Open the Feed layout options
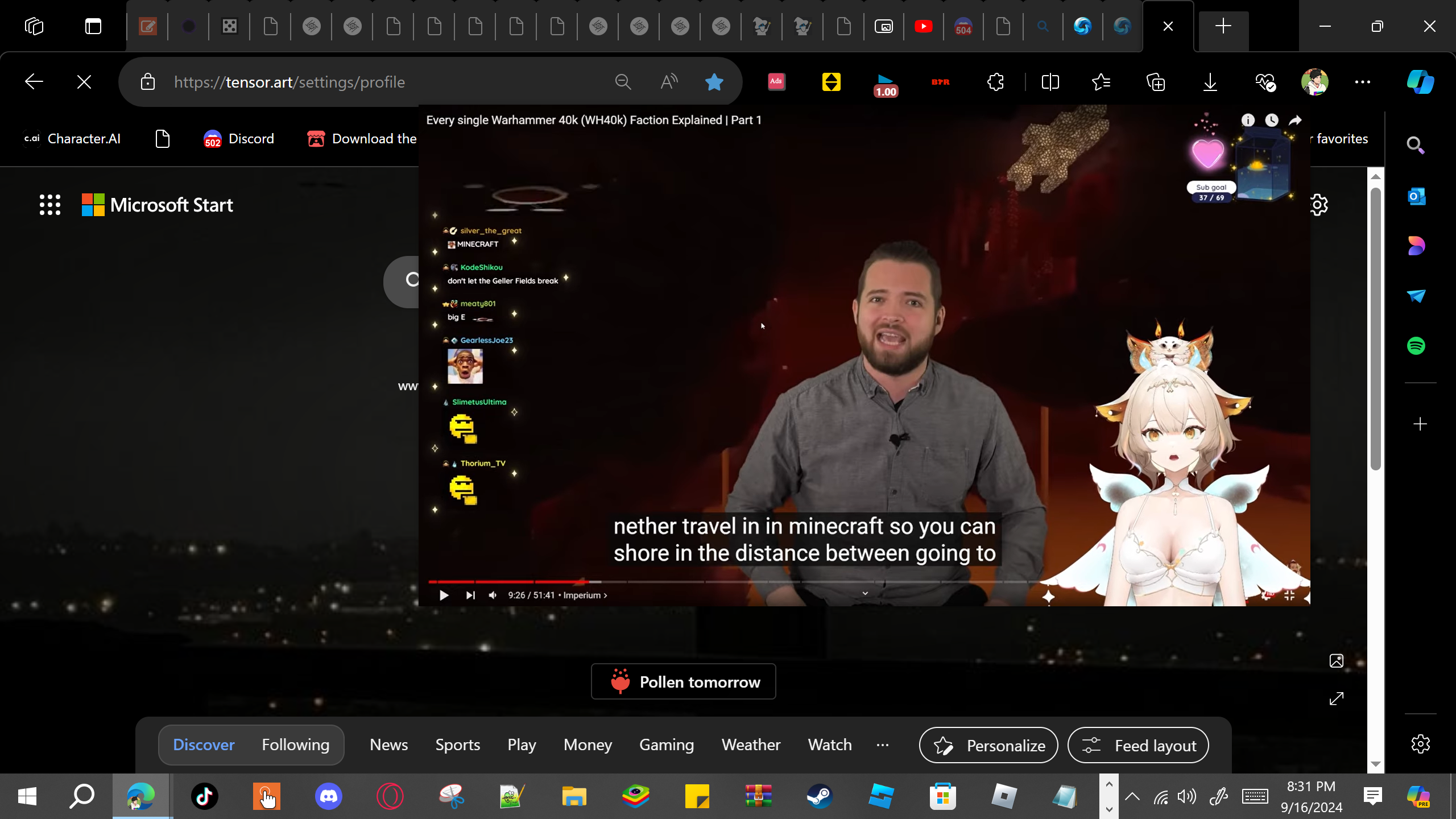Viewport: 1456px width, 819px height. 1138,745
